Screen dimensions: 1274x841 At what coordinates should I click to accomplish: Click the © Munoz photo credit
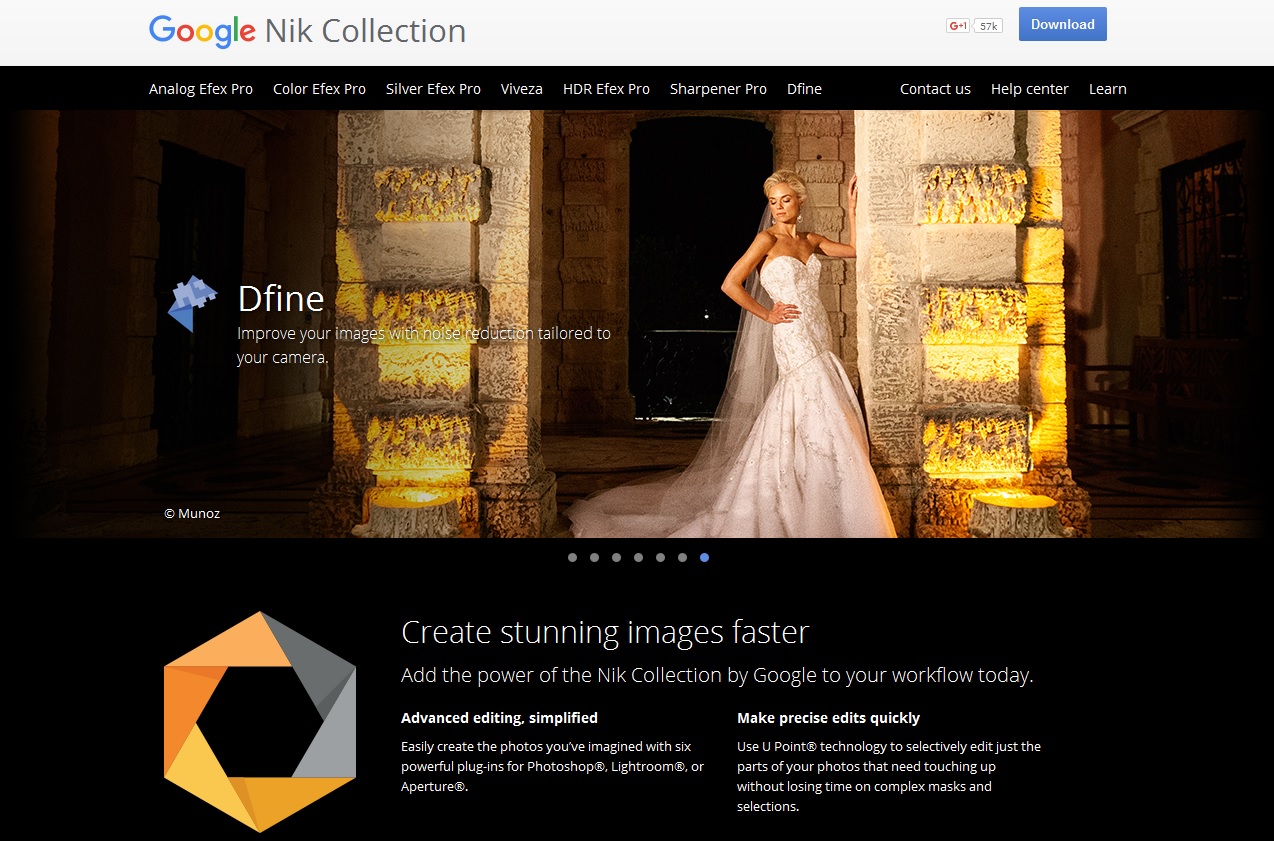(x=192, y=513)
